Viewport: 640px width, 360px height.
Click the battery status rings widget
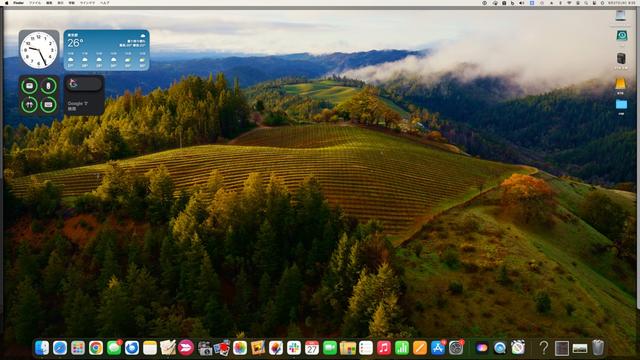[39, 95]
